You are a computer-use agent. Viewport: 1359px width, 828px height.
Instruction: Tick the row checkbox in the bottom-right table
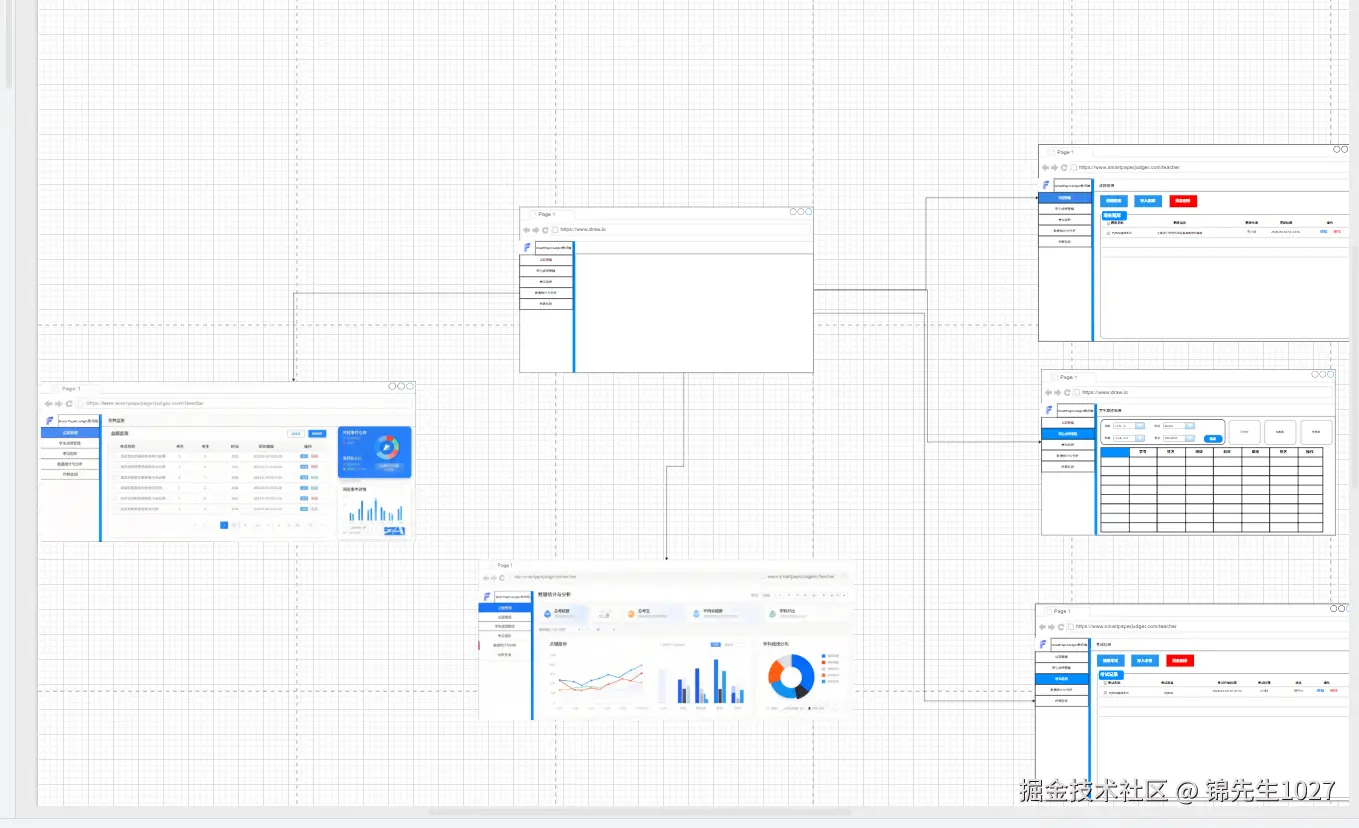click(x=1105, y=691)
